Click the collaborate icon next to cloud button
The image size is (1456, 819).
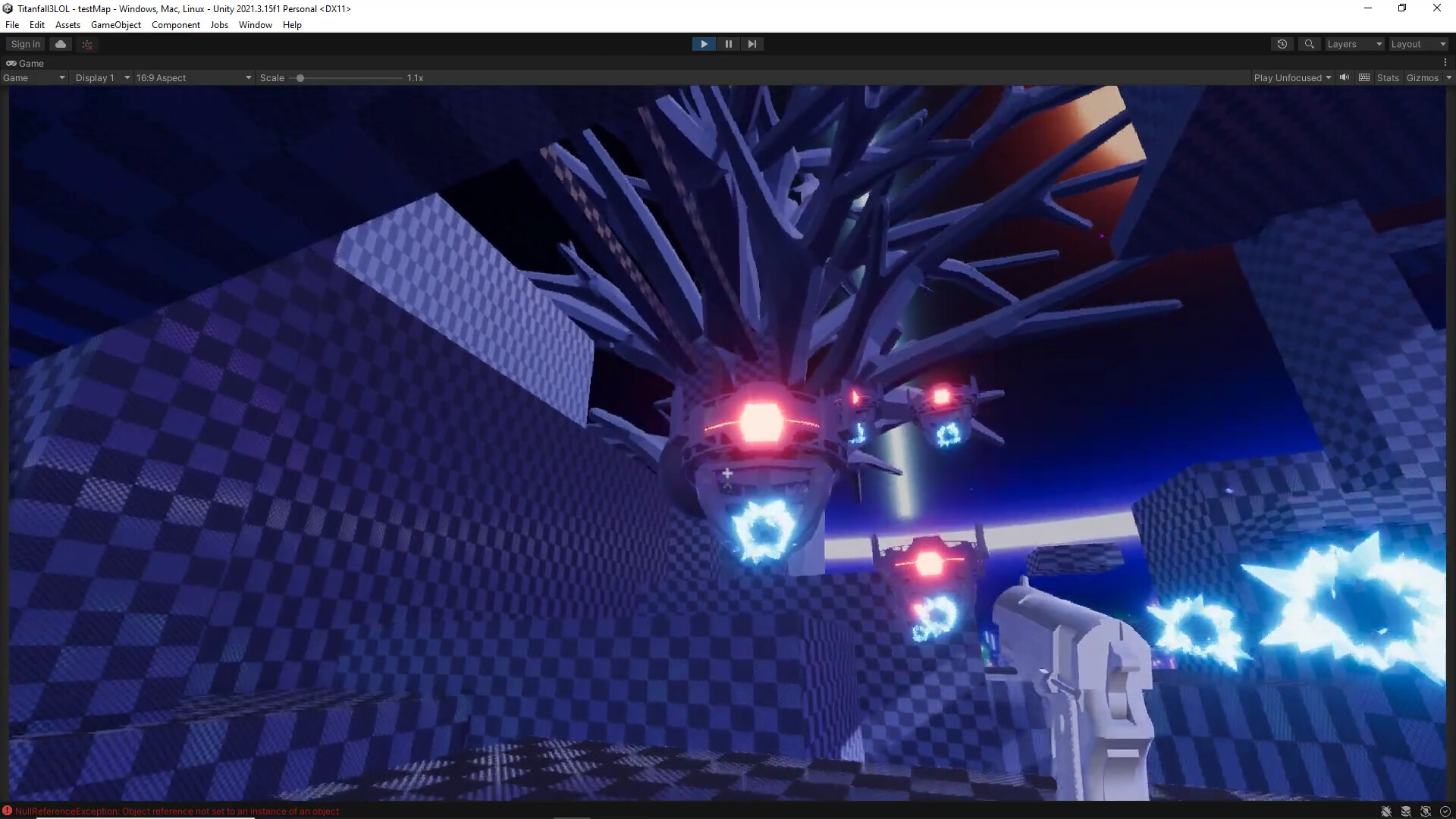point(86,44)
